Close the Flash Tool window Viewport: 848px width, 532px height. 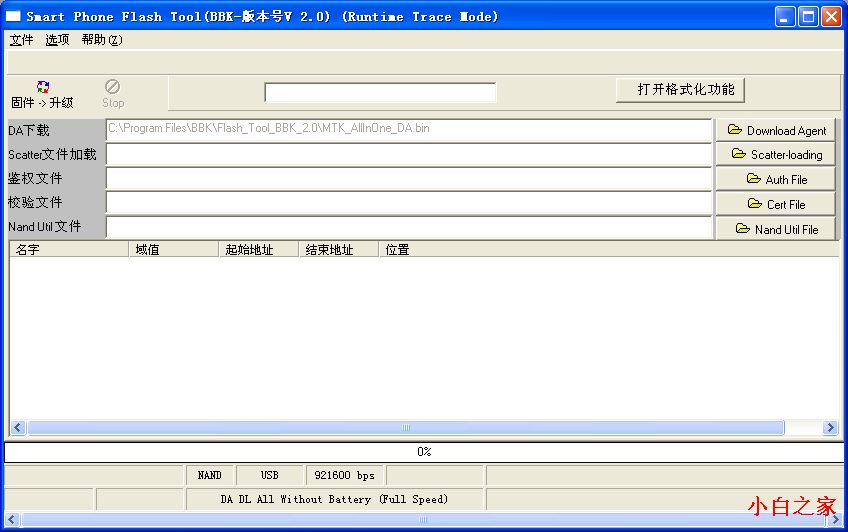pos(831,17)
